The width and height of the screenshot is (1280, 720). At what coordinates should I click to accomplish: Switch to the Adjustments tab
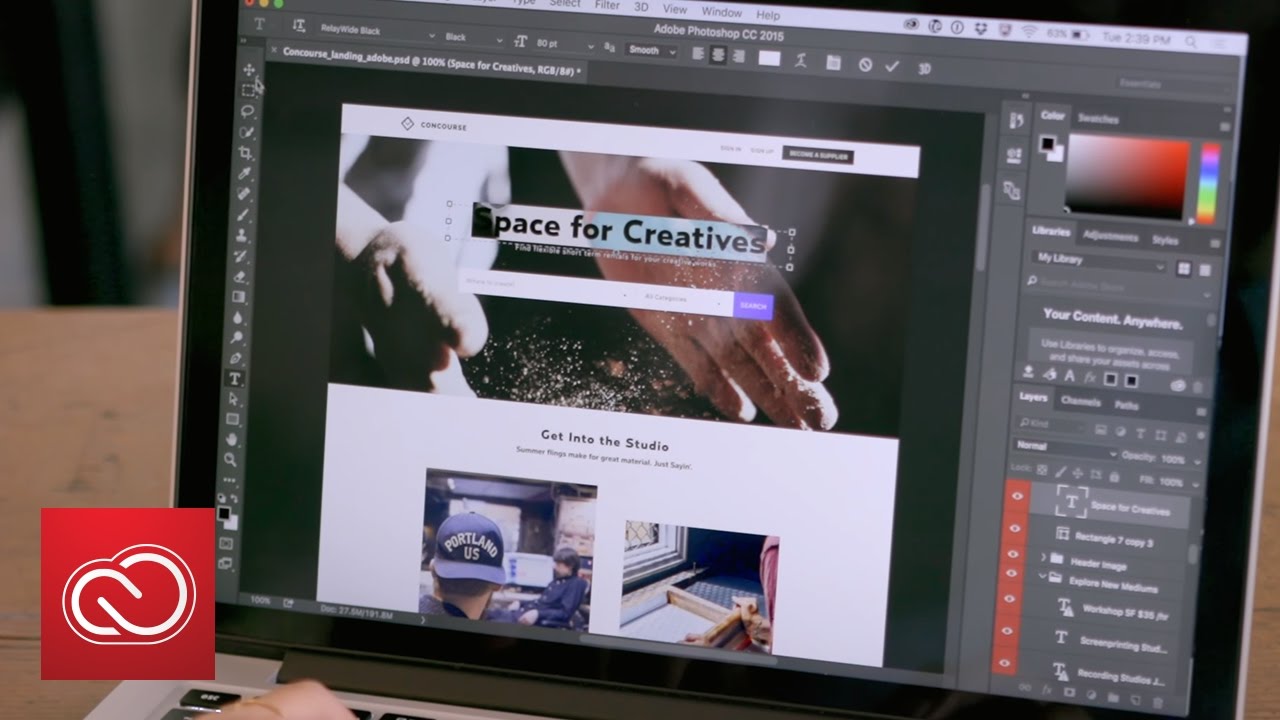tap(1111, 237)
